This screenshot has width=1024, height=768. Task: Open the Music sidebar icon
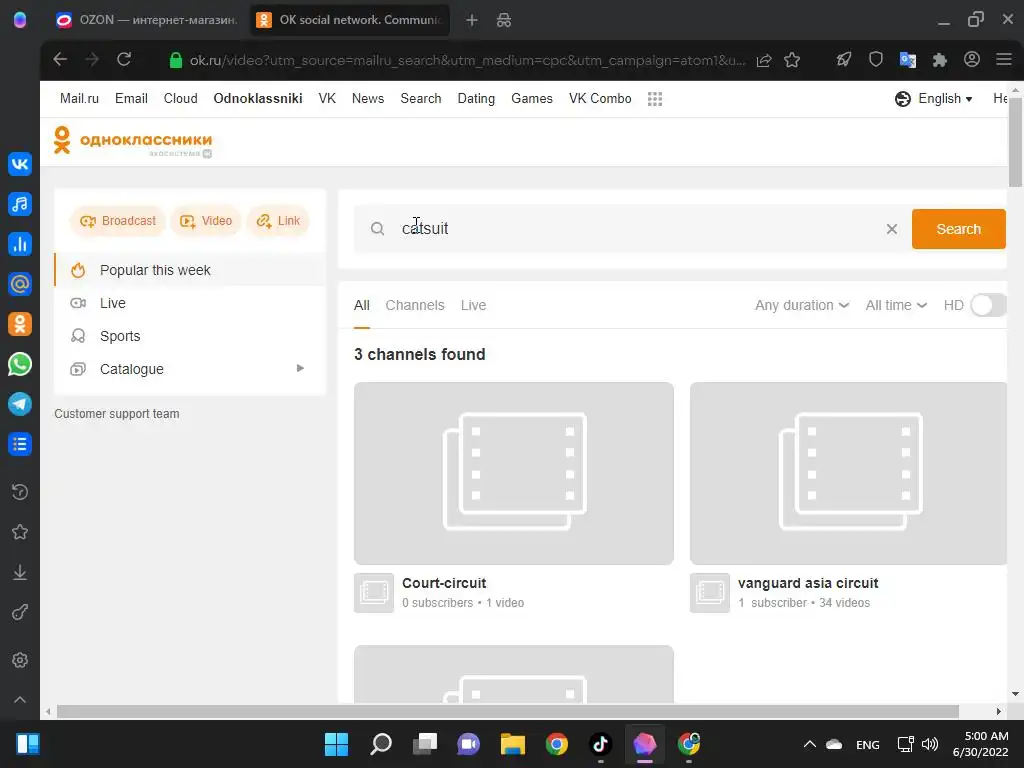coord(20,204)
